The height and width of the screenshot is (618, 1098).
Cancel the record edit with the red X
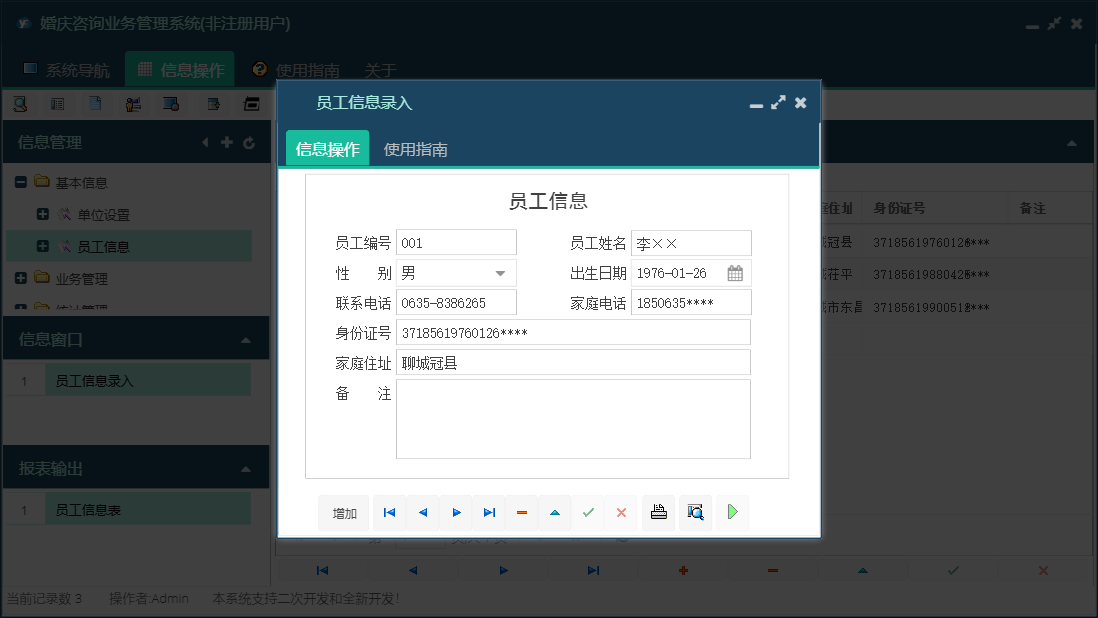621,512
